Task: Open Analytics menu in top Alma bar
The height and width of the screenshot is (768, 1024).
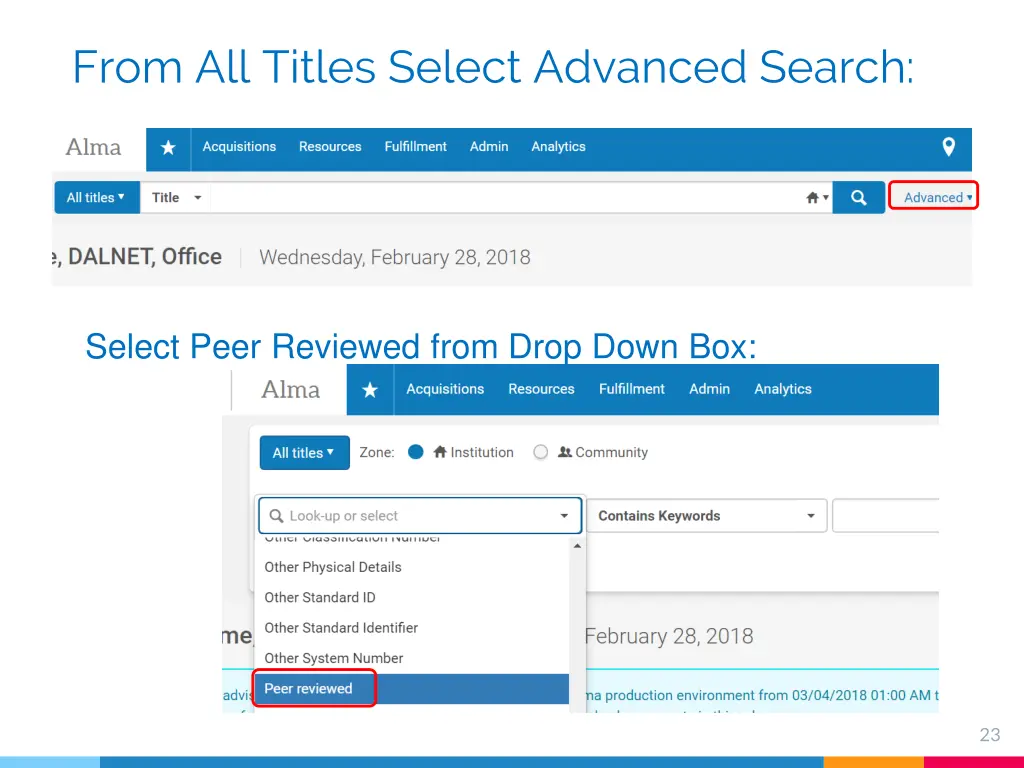Action: tap(558, 147)
